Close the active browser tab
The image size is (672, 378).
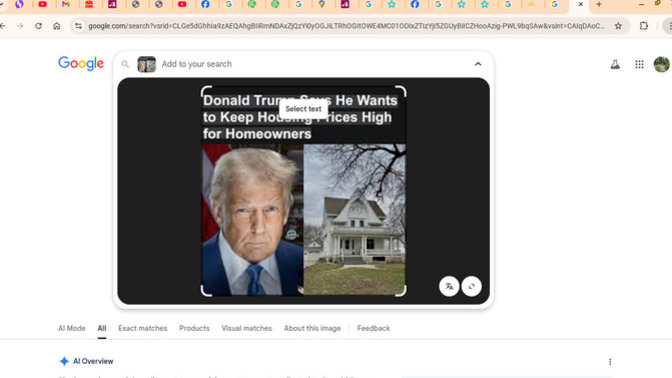point(581,4)
